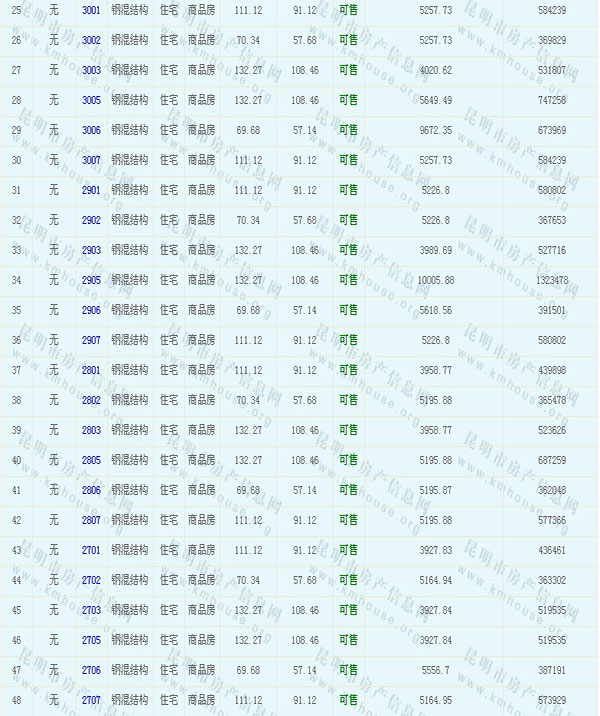Open room 3002 link
This screenshot has width=600, height=716.
pos(91,40)
